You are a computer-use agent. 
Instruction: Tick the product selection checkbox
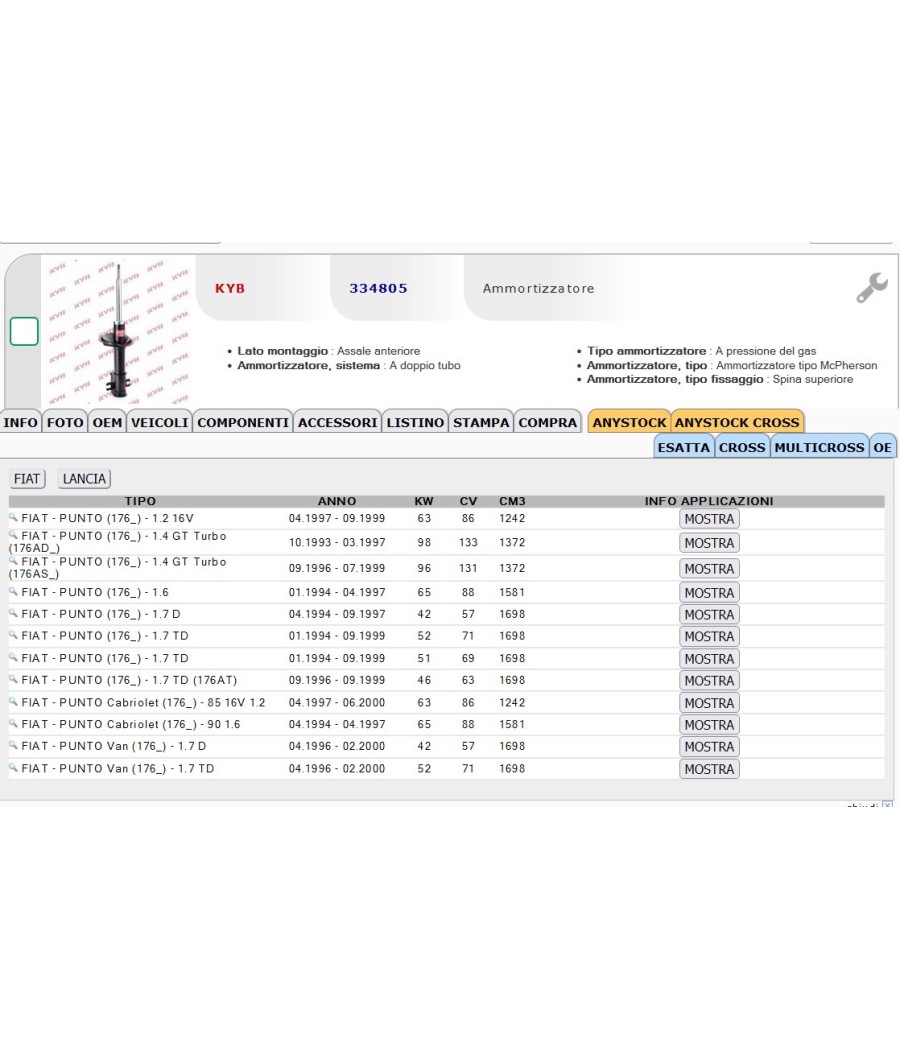click(x=24, y=331)
